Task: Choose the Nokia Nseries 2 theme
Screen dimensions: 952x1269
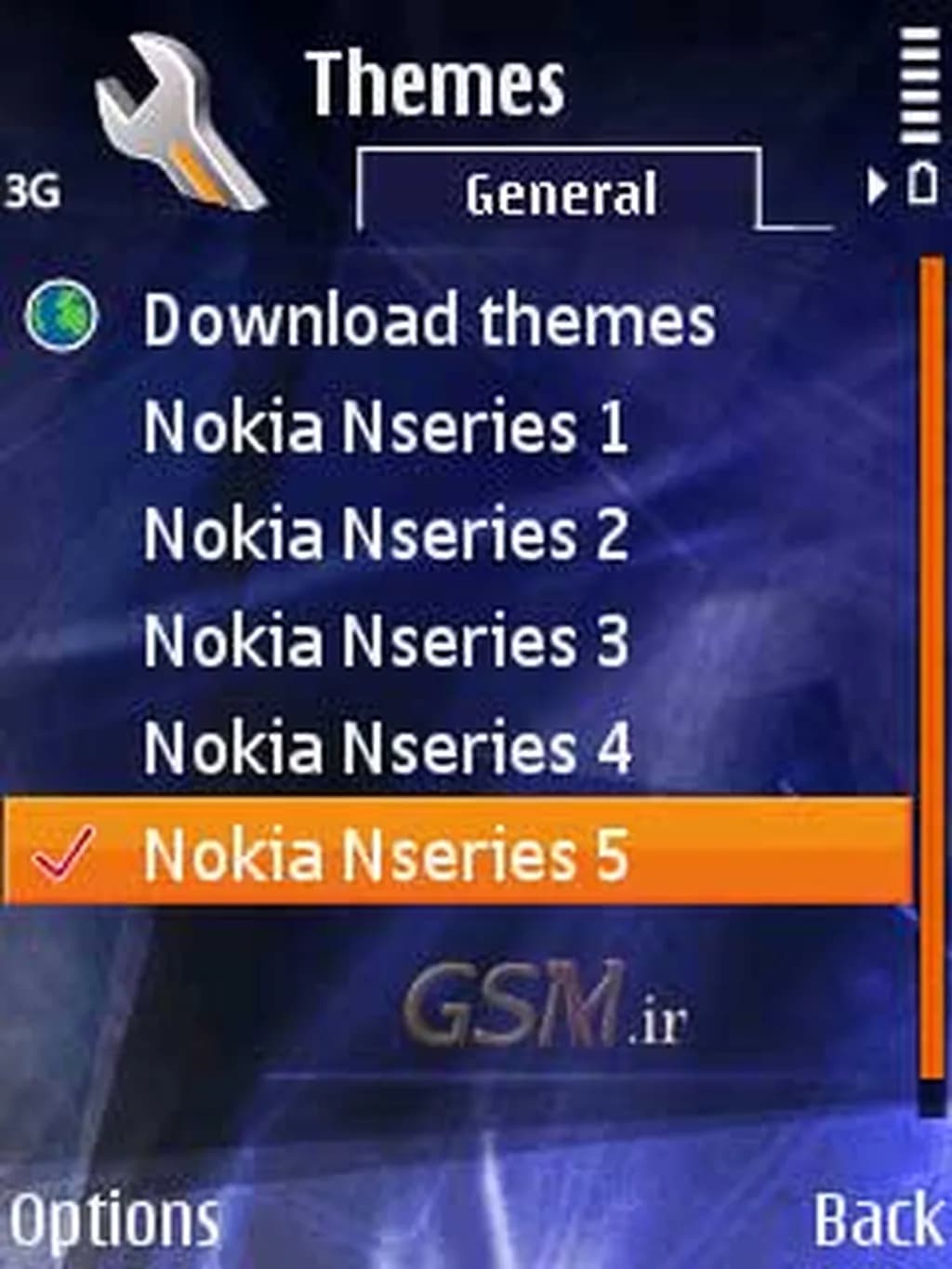Action: [x=386, y=534]
